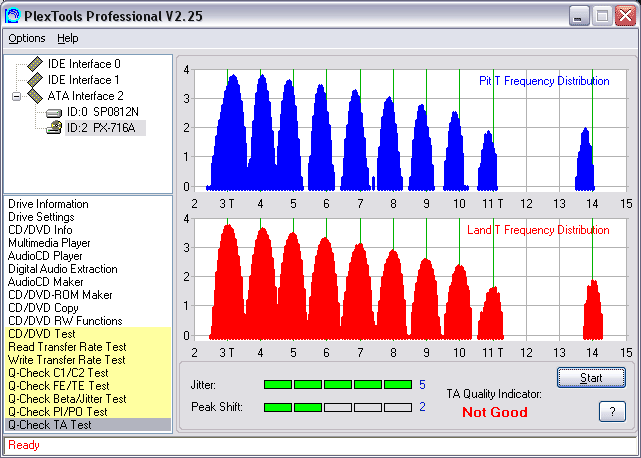Open AudioCD Player
This screenshot has width=641, height=458.
[45, 256]
